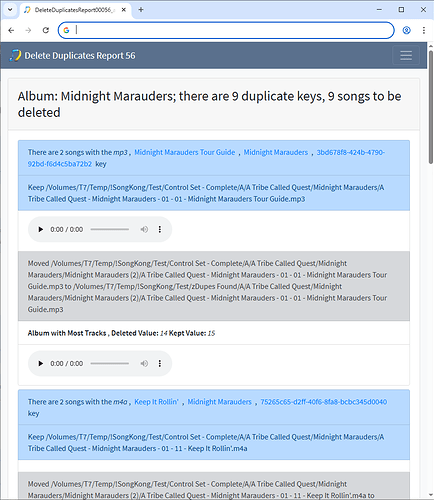Go back to the previous page
The width and height of the screenshot is (434, 500).
coord(11,30)
